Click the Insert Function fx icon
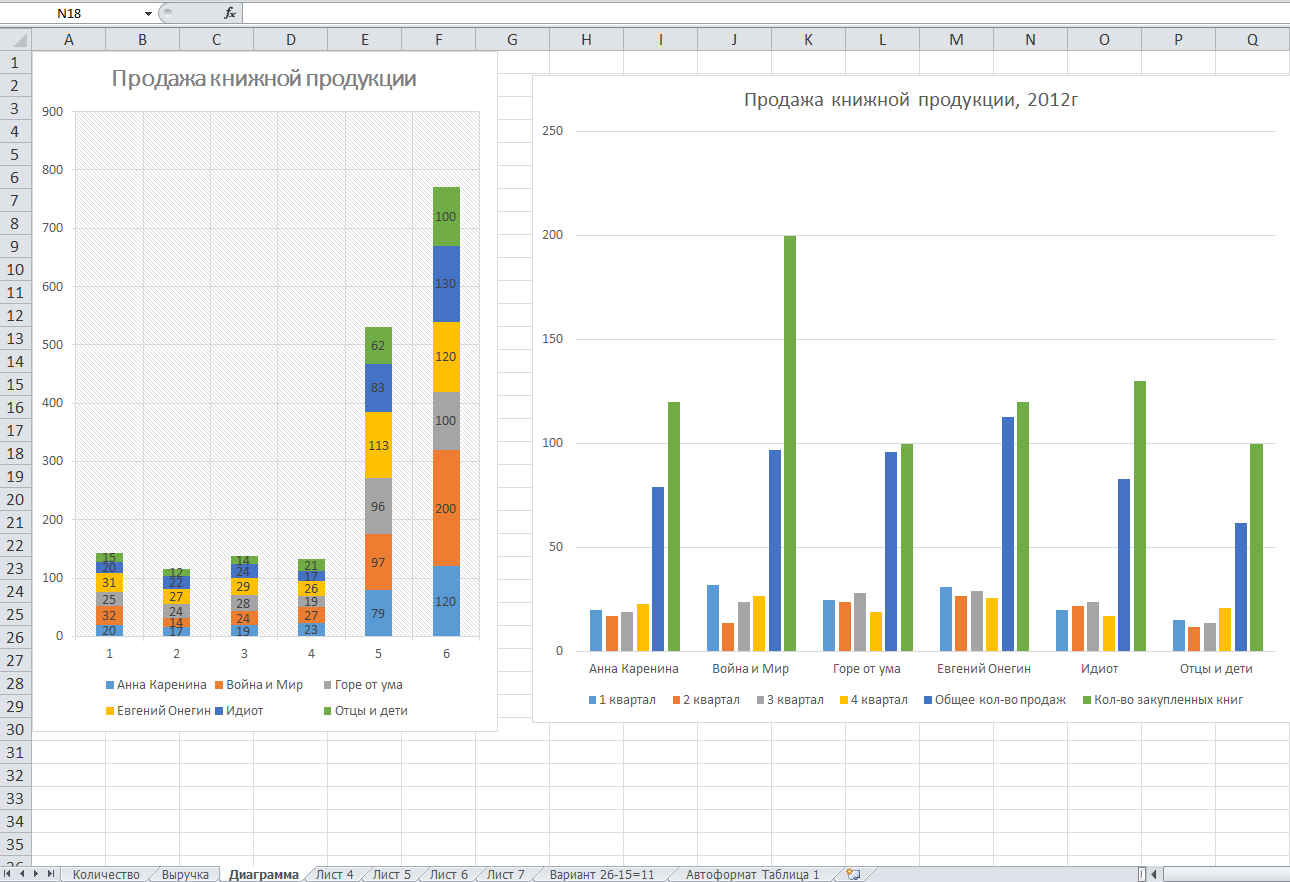 (230, 13)
